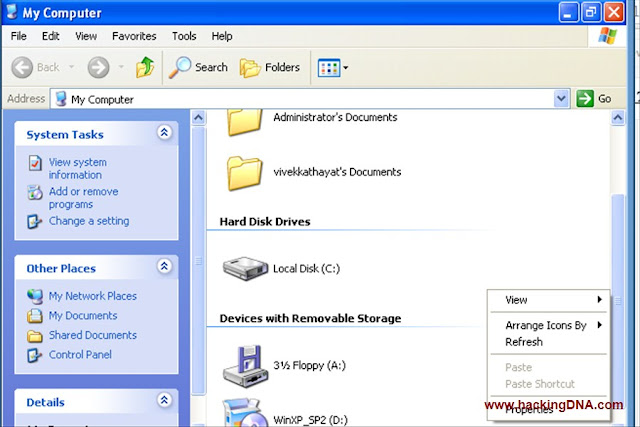Select Administrator's Documents folder icon
640x427 pixels.
[244, 122]
